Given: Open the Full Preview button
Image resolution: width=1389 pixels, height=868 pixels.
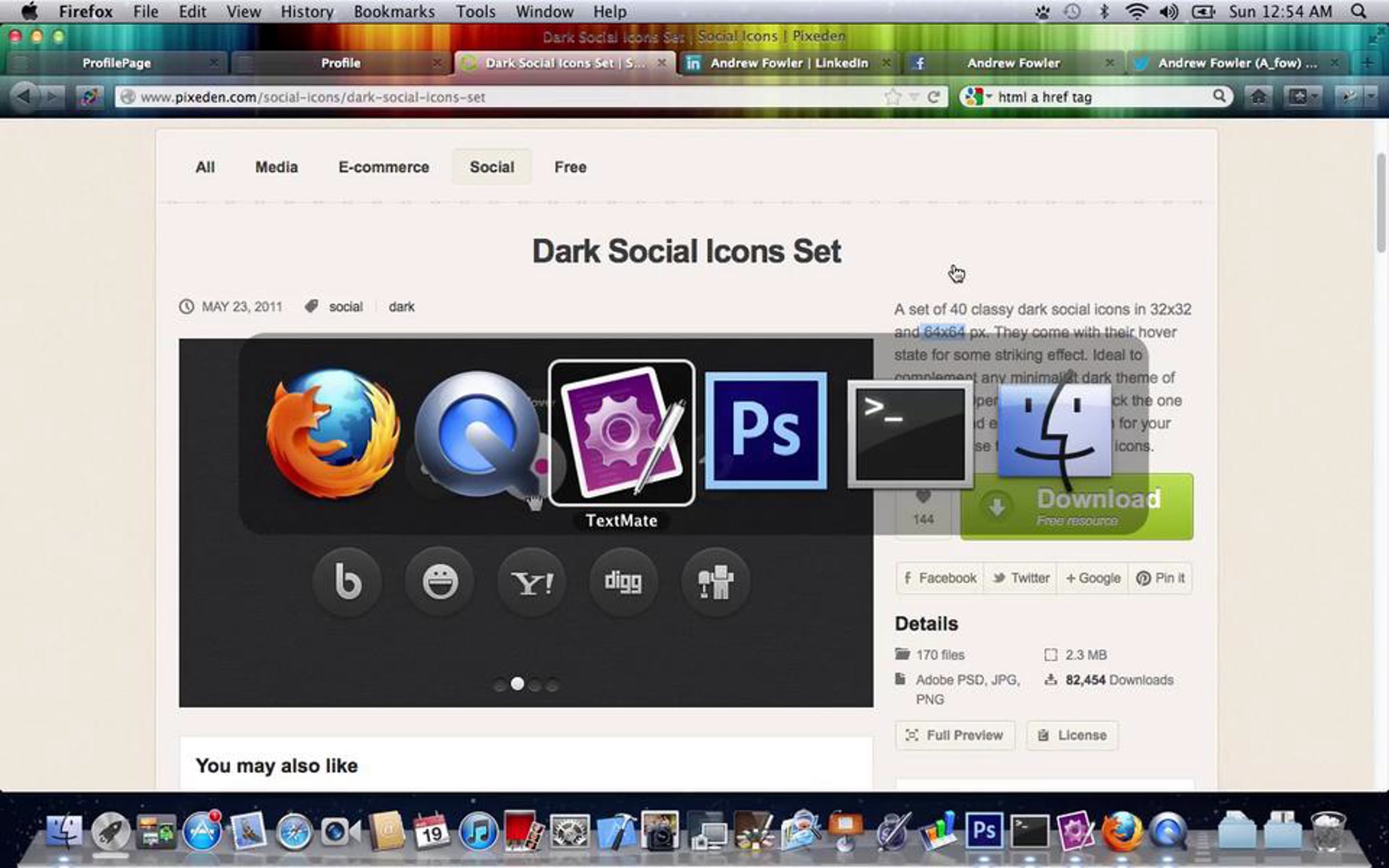Looking at the screenshot, I should [955, 735].
